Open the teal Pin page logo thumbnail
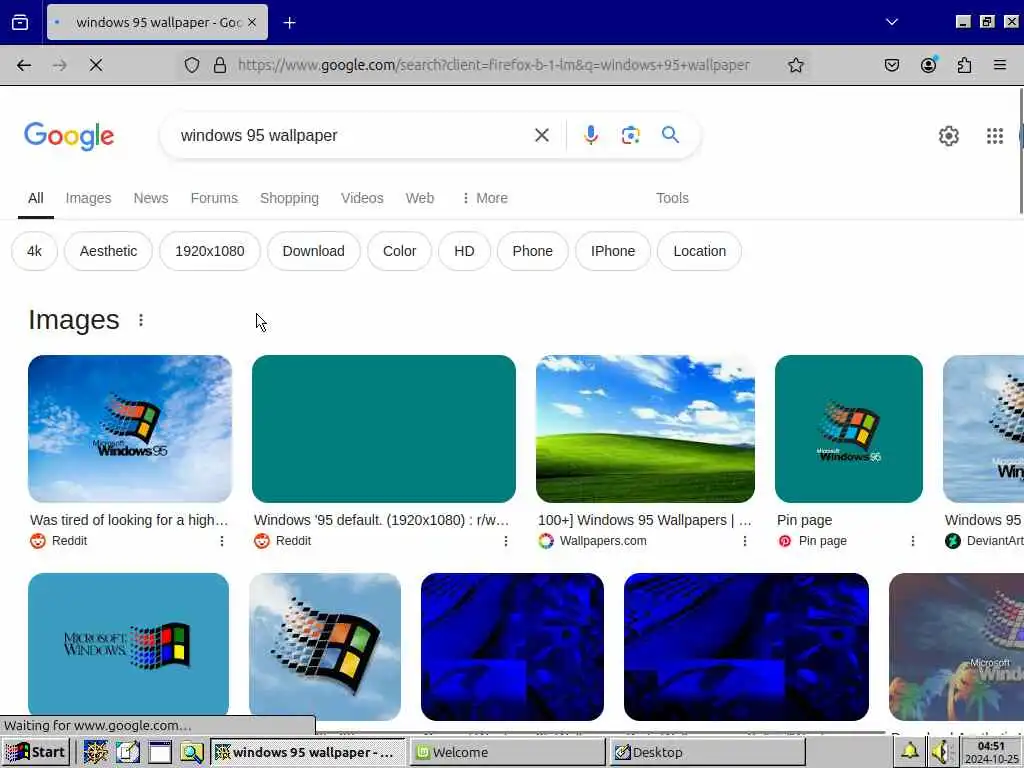 click(x=848, y=428)
